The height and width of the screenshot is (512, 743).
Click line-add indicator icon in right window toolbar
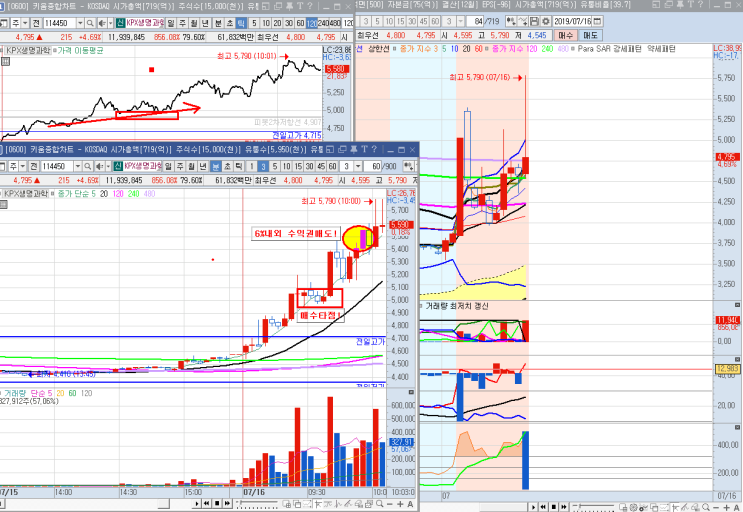522,22
